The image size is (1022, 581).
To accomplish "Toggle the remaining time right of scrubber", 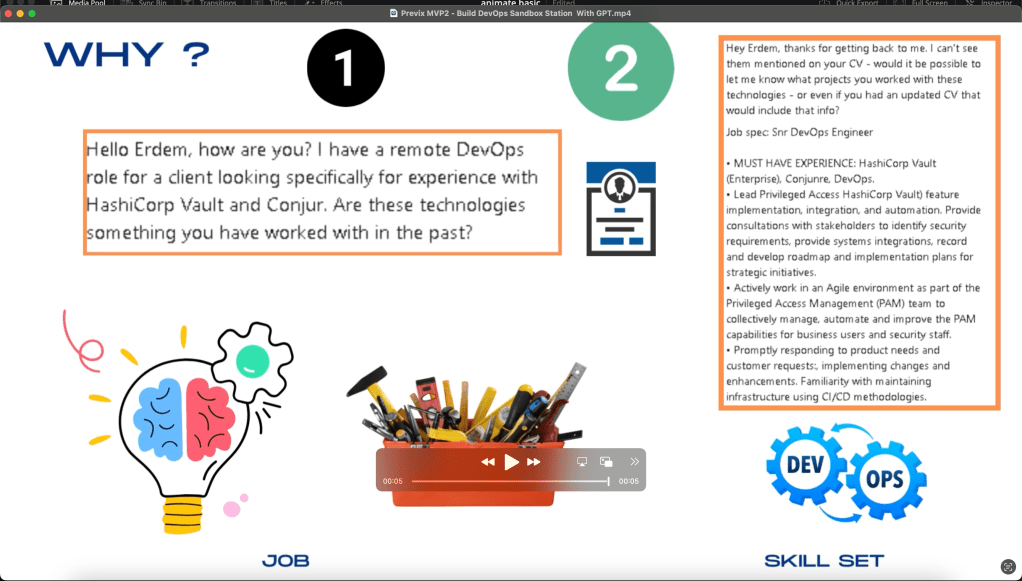I will tap(628, 481).
